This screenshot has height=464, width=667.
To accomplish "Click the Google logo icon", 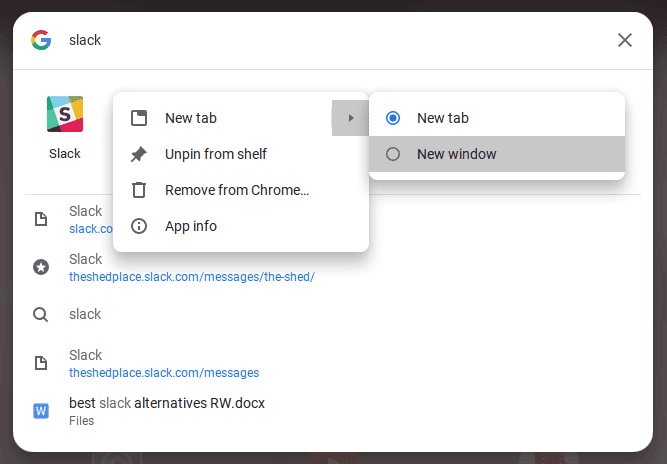I will coord(41,40).
